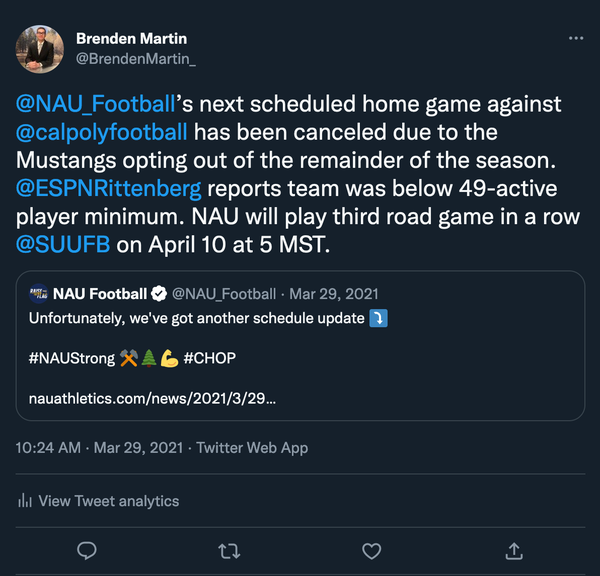Open the three-dot more options menu
The width and height of the screenshot is (600, 576).
575,38
